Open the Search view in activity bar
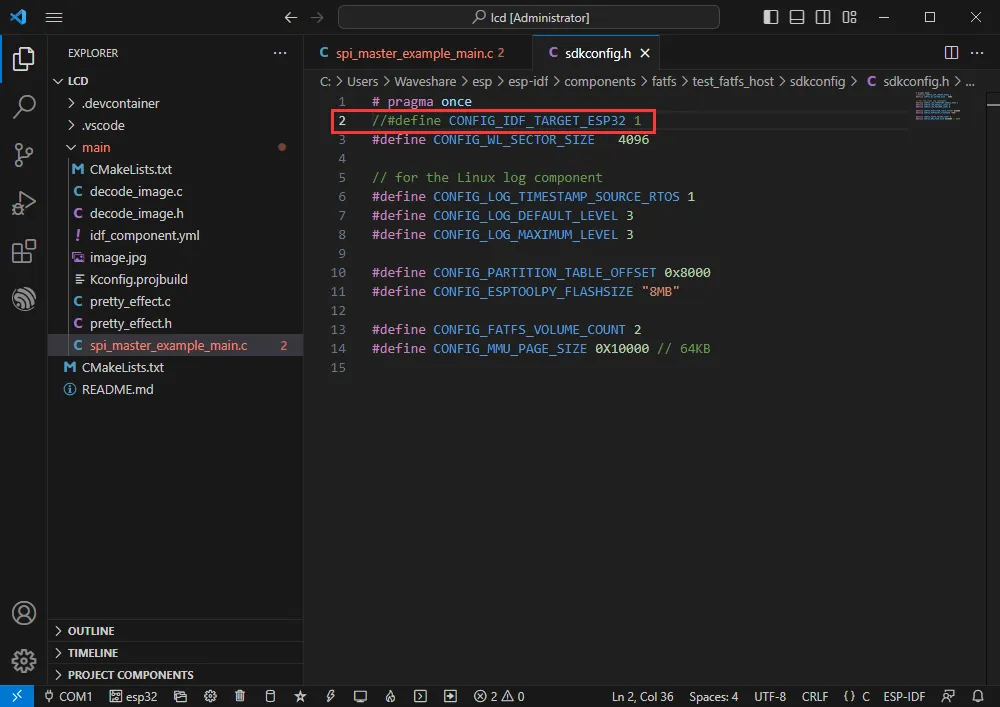The height and width of the screenshot is (707, 1000). tap(23, 107)
